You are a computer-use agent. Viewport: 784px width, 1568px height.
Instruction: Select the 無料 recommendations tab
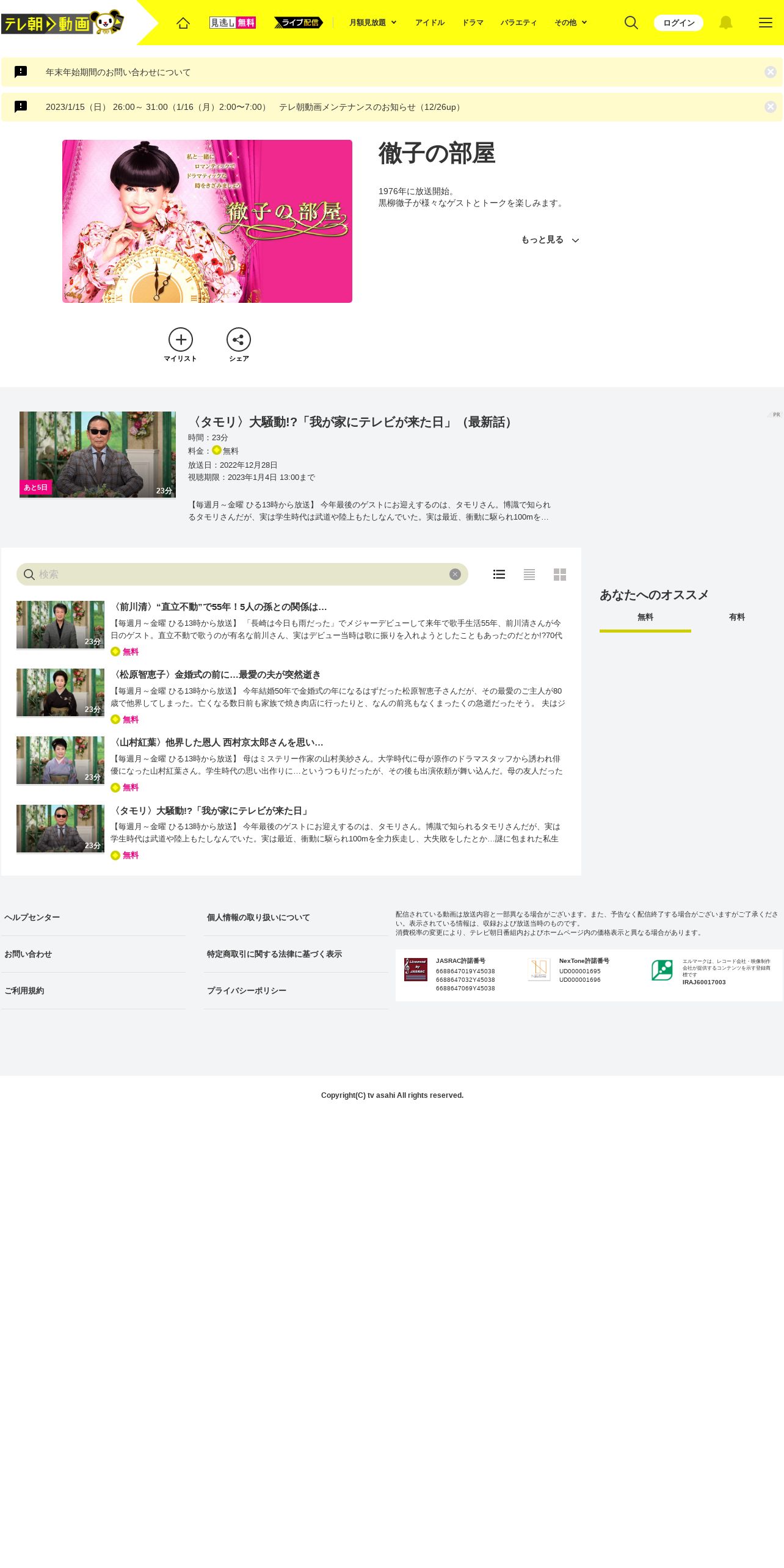[x=645, y=619]
